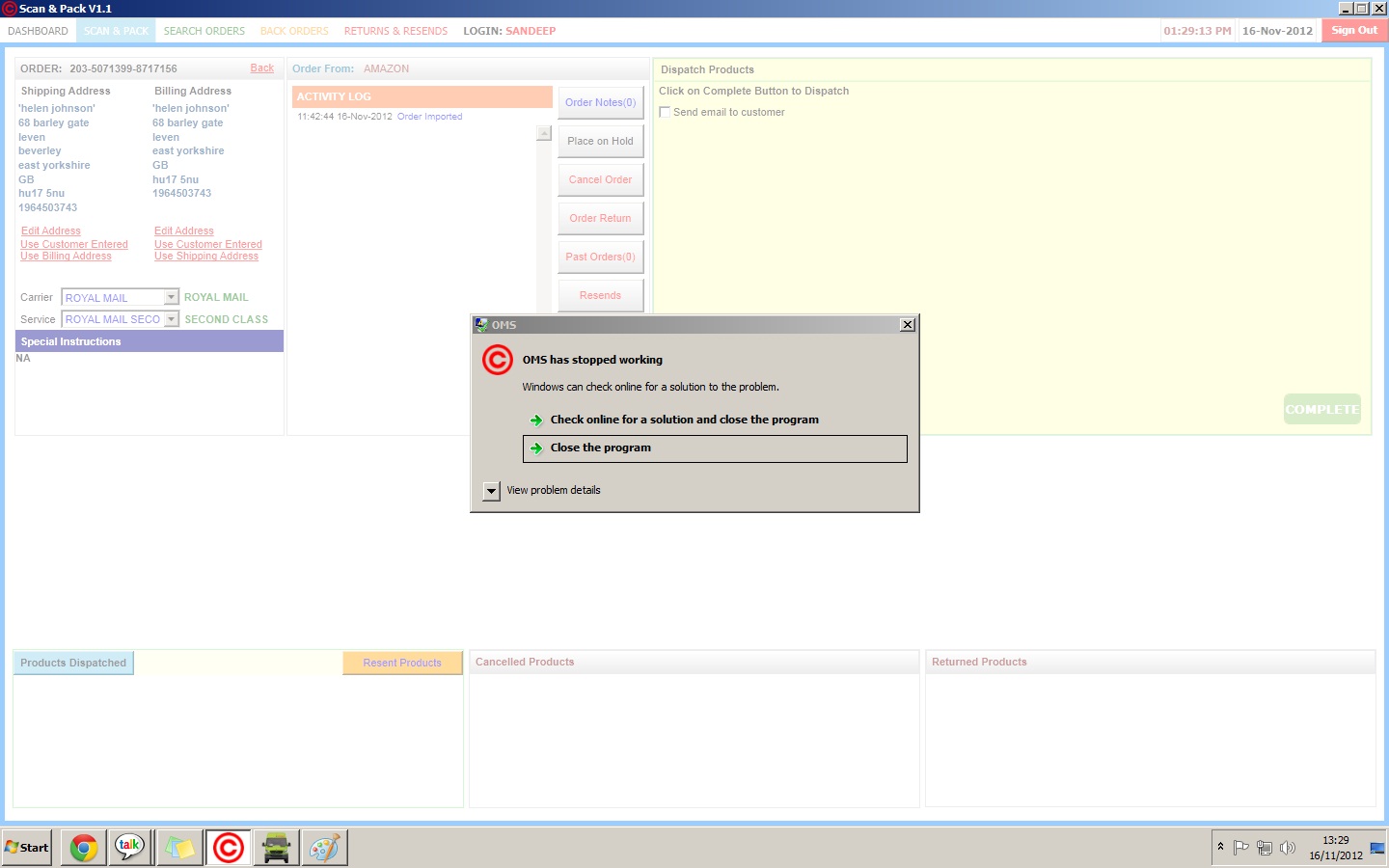
Task: Expand View problem details
Action: tap(491, 491)
